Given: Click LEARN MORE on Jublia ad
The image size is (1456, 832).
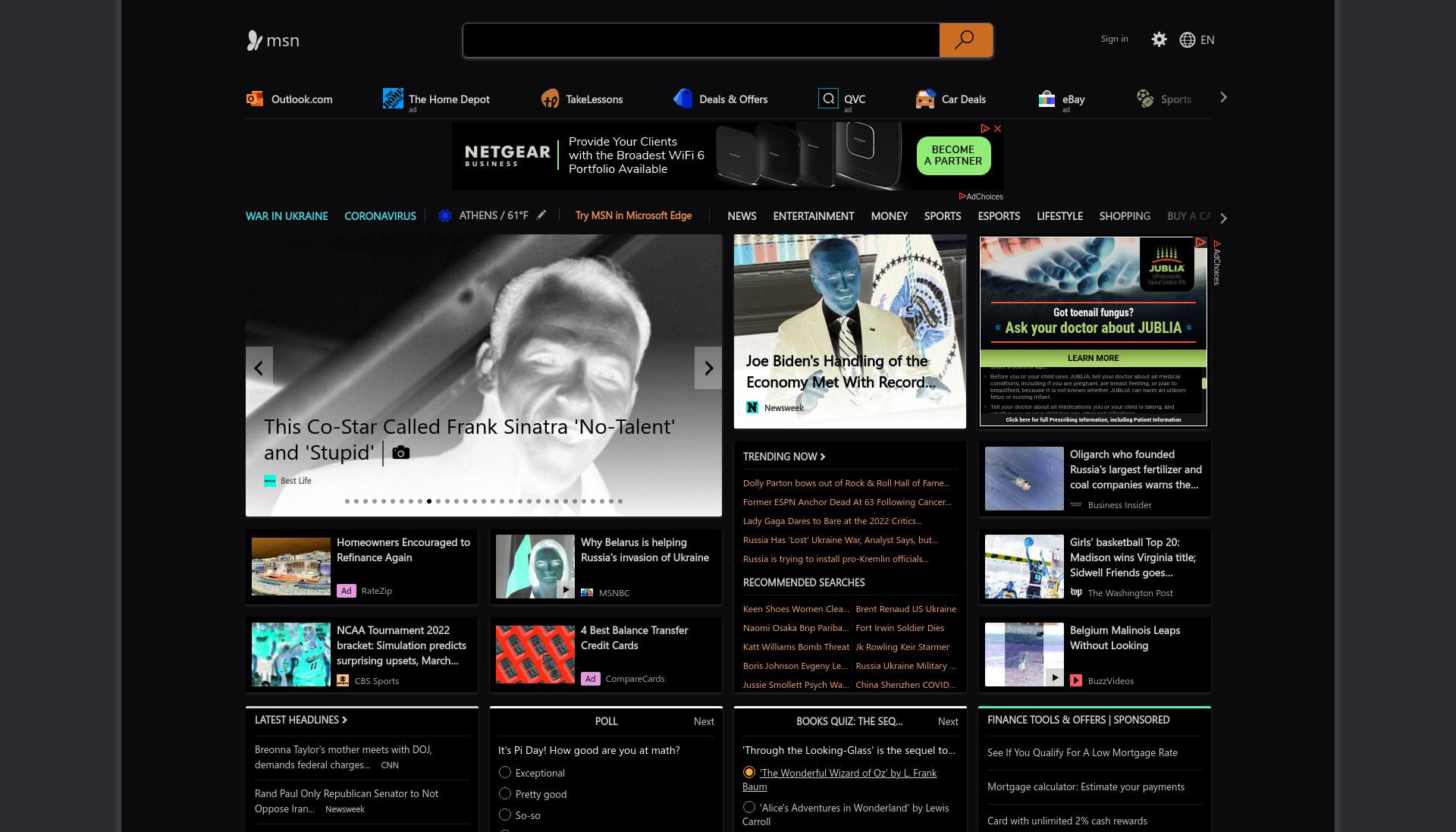Looking at the screenshot, I should (1093, 358).
